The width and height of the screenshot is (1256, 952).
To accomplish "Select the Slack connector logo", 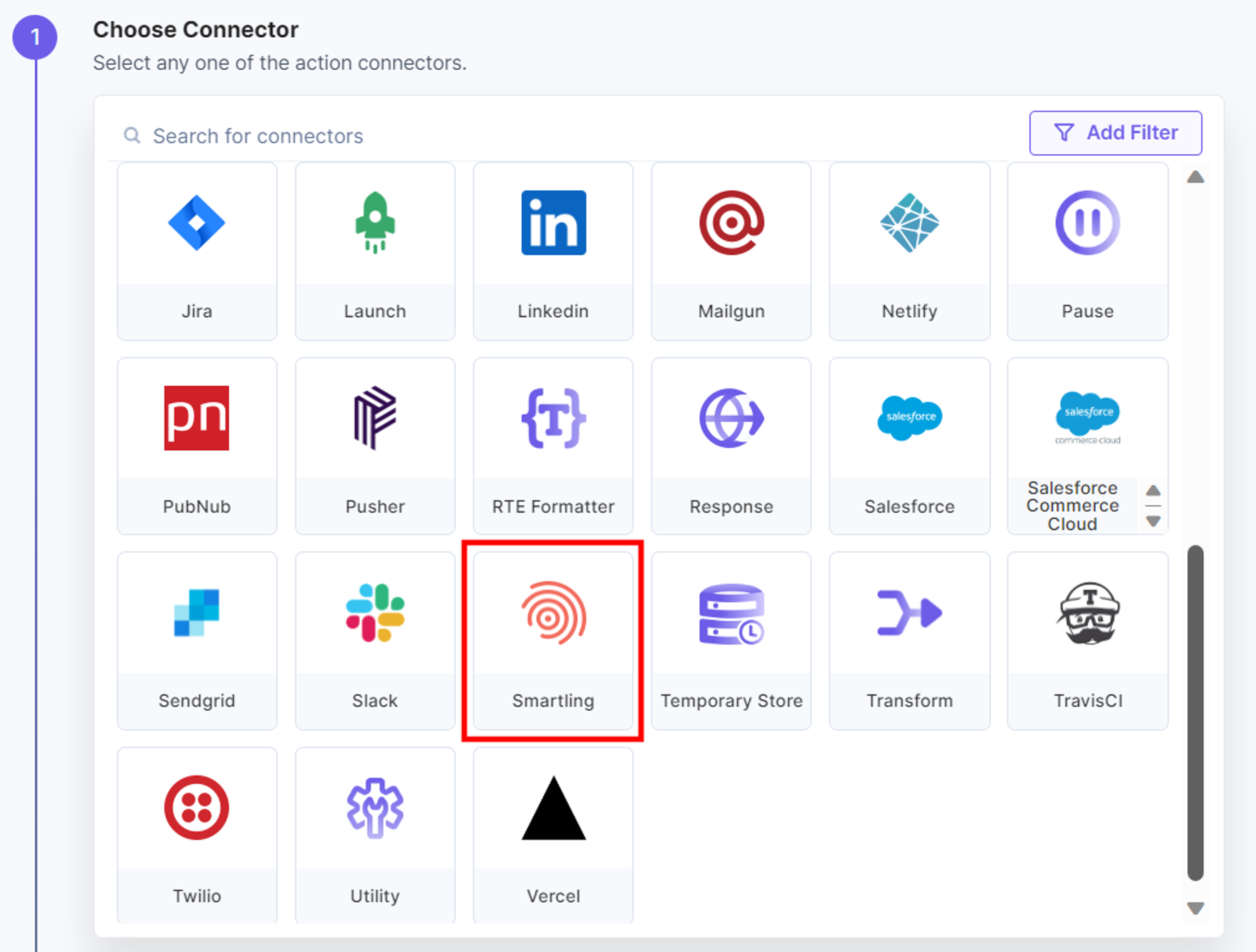I will tap(375, 613).
